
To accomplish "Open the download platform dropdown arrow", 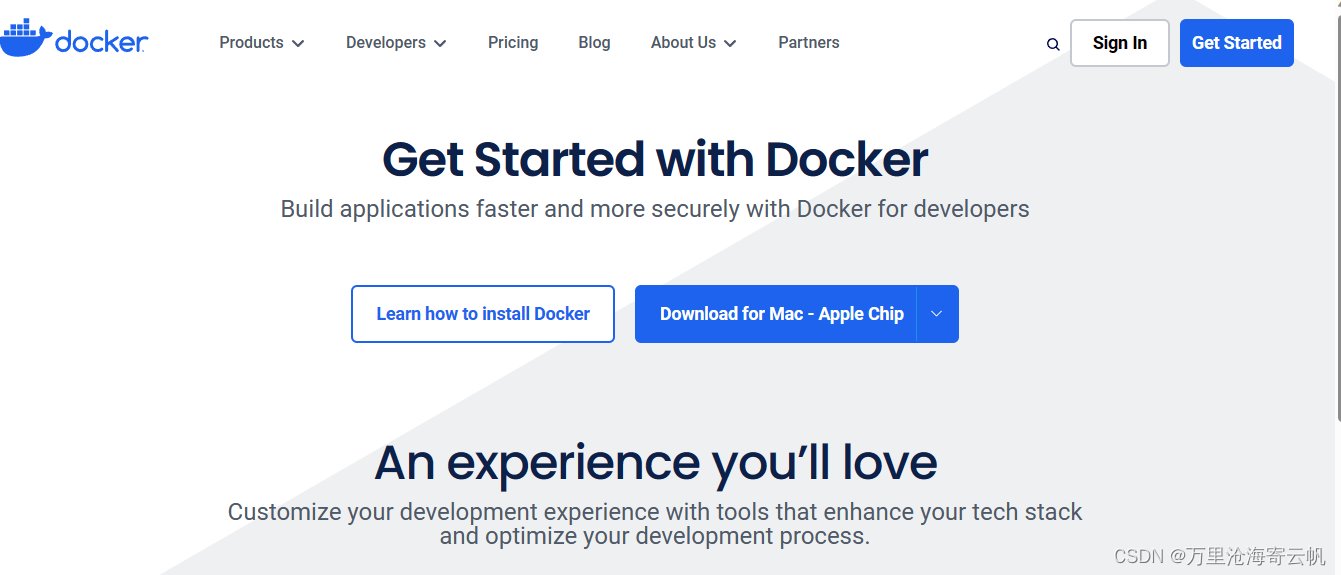I will 937,314.
